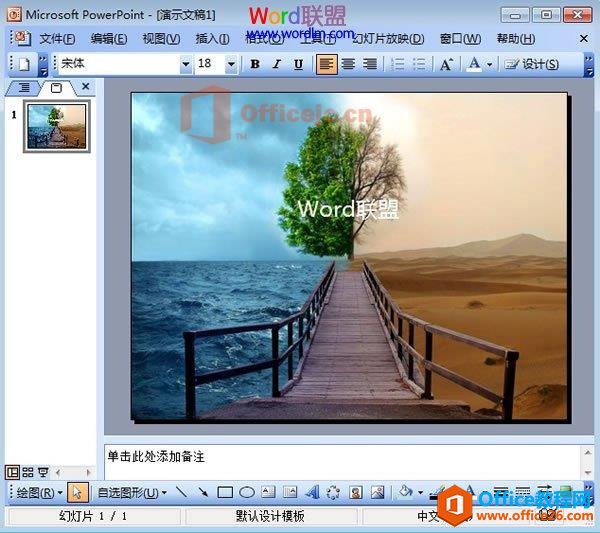The image size is (600, 533).
Task: Apply right text alignment
Action: click(x=370, y=64)
